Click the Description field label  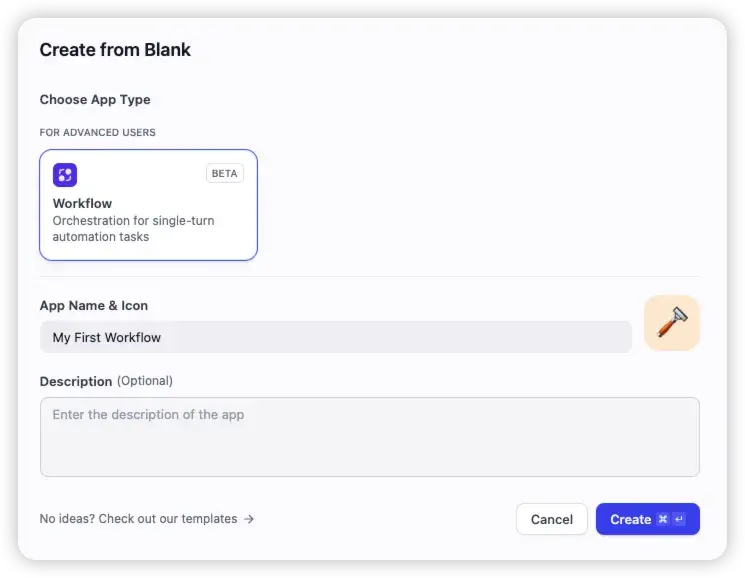[76, 381]
